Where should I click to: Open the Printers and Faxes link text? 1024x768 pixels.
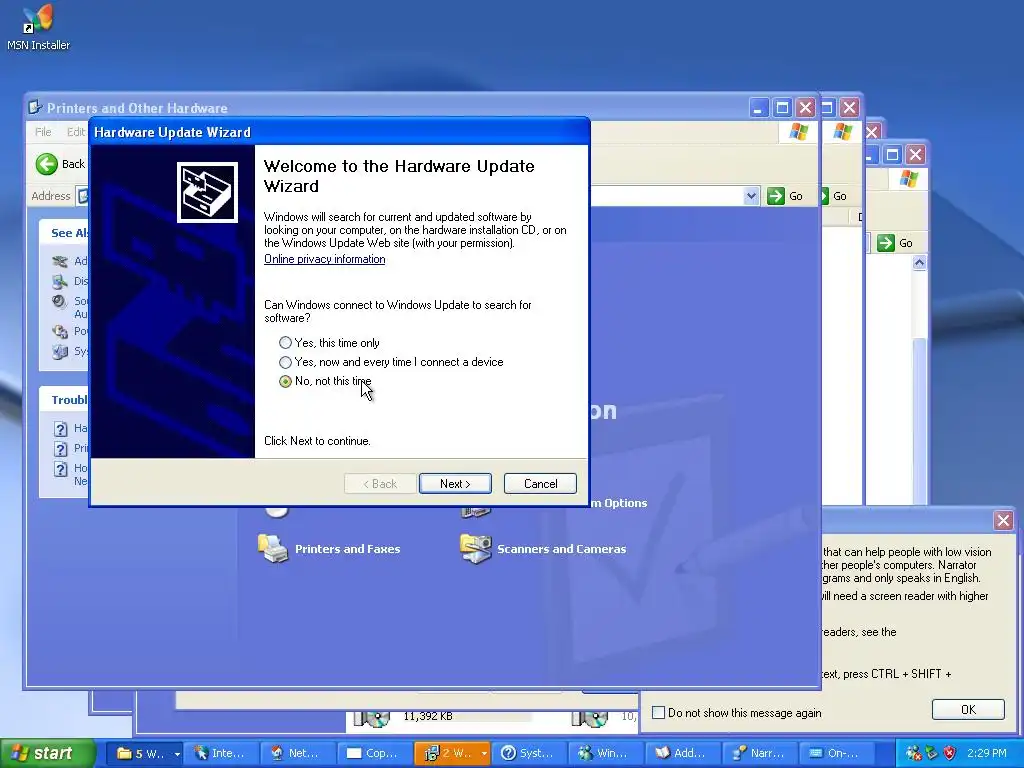[x=347, y=549]
